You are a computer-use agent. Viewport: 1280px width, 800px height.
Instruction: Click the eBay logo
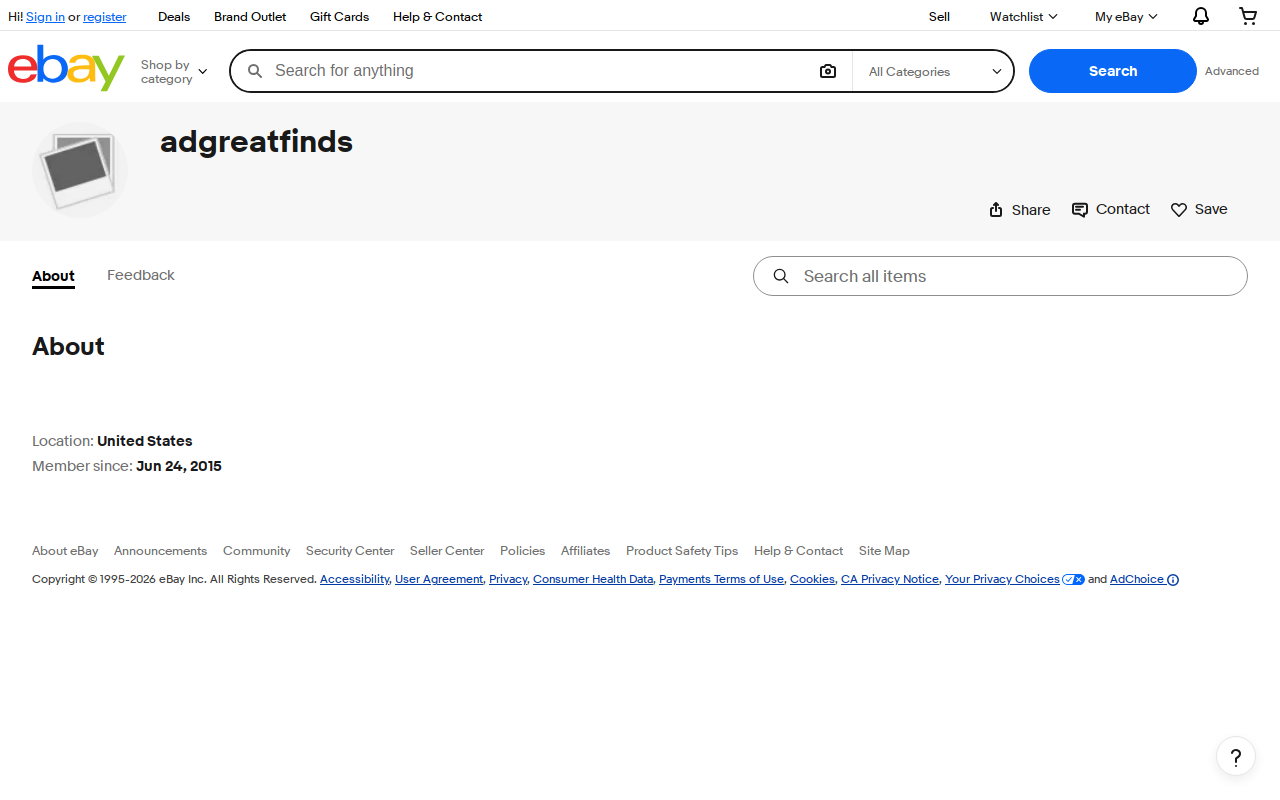tap(66, 68)
